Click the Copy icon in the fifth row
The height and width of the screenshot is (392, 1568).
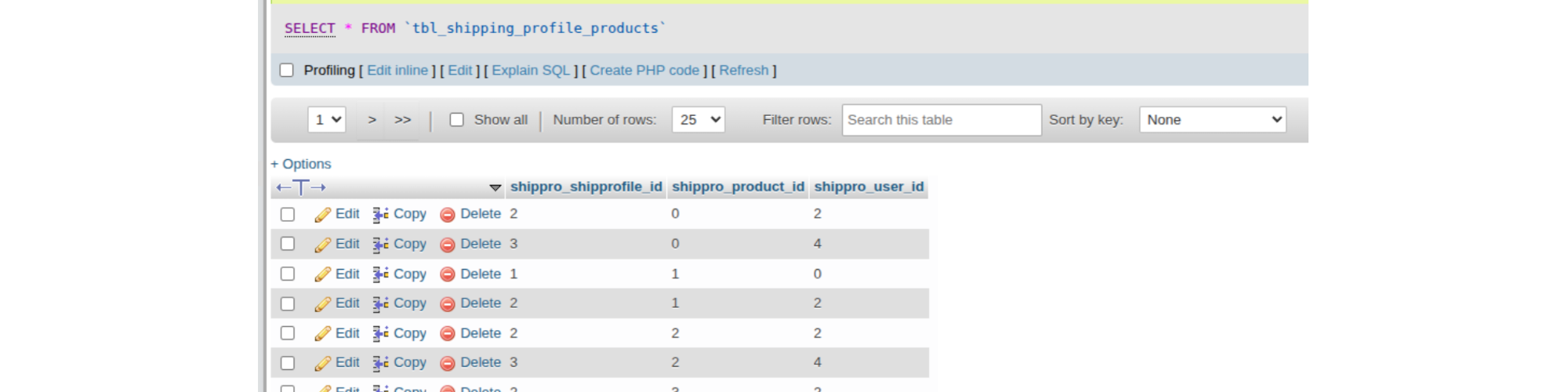coord(381,334)
